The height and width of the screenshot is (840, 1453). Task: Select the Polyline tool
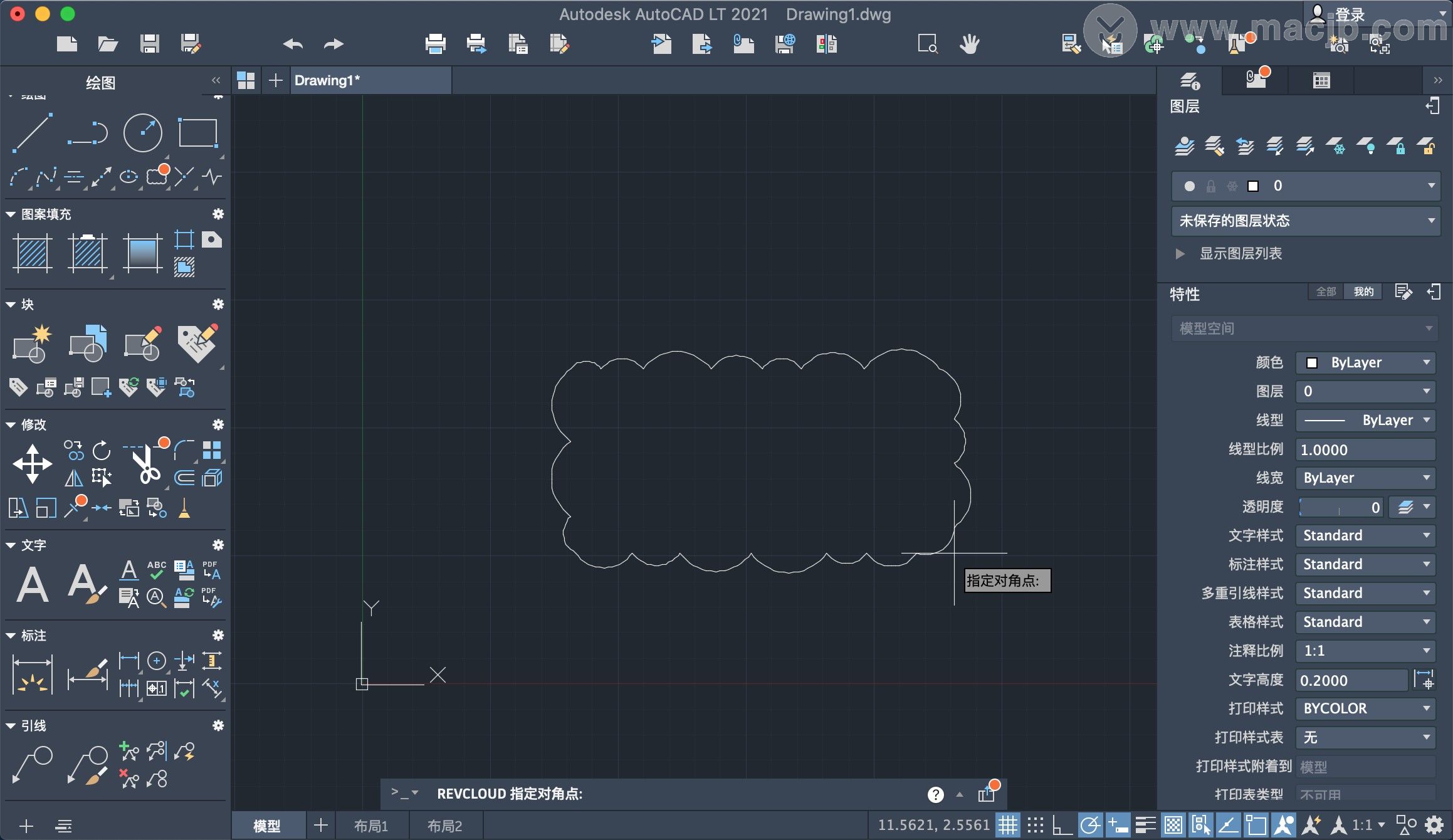click(88, 133)
